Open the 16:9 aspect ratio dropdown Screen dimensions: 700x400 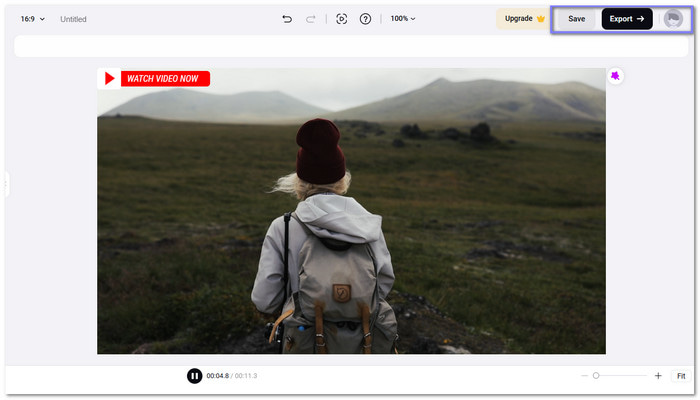coord(33,19)
